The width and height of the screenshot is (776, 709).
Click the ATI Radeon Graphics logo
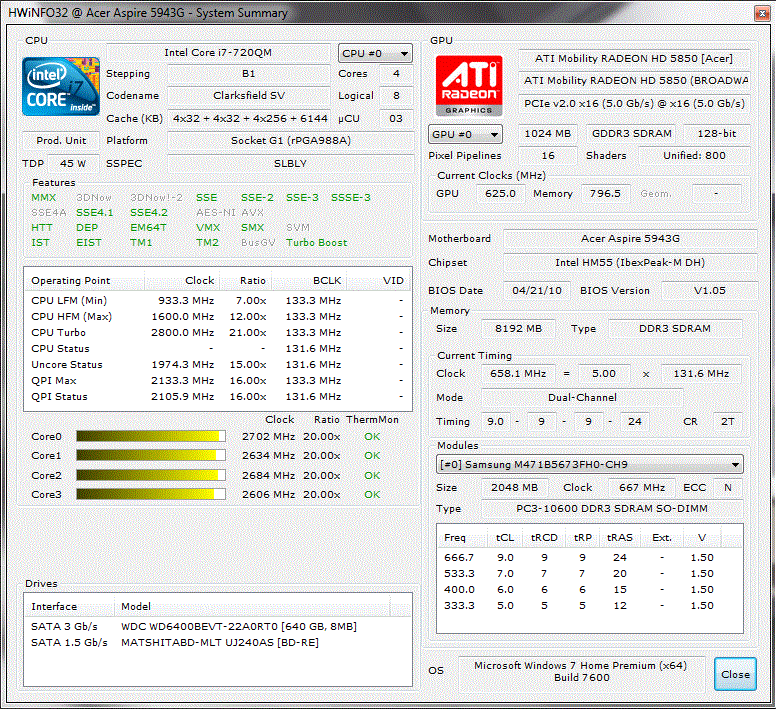[469, 86]
